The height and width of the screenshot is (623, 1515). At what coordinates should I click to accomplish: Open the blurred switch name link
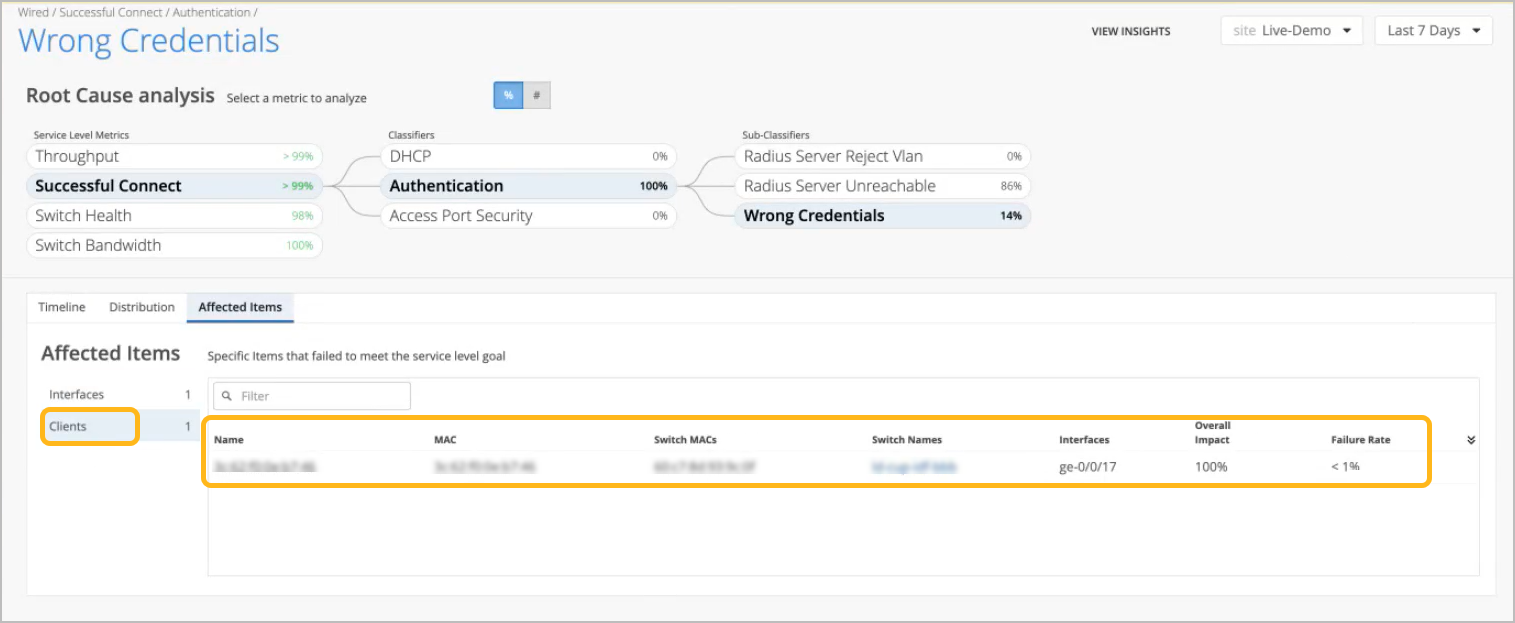coord(914,467)
